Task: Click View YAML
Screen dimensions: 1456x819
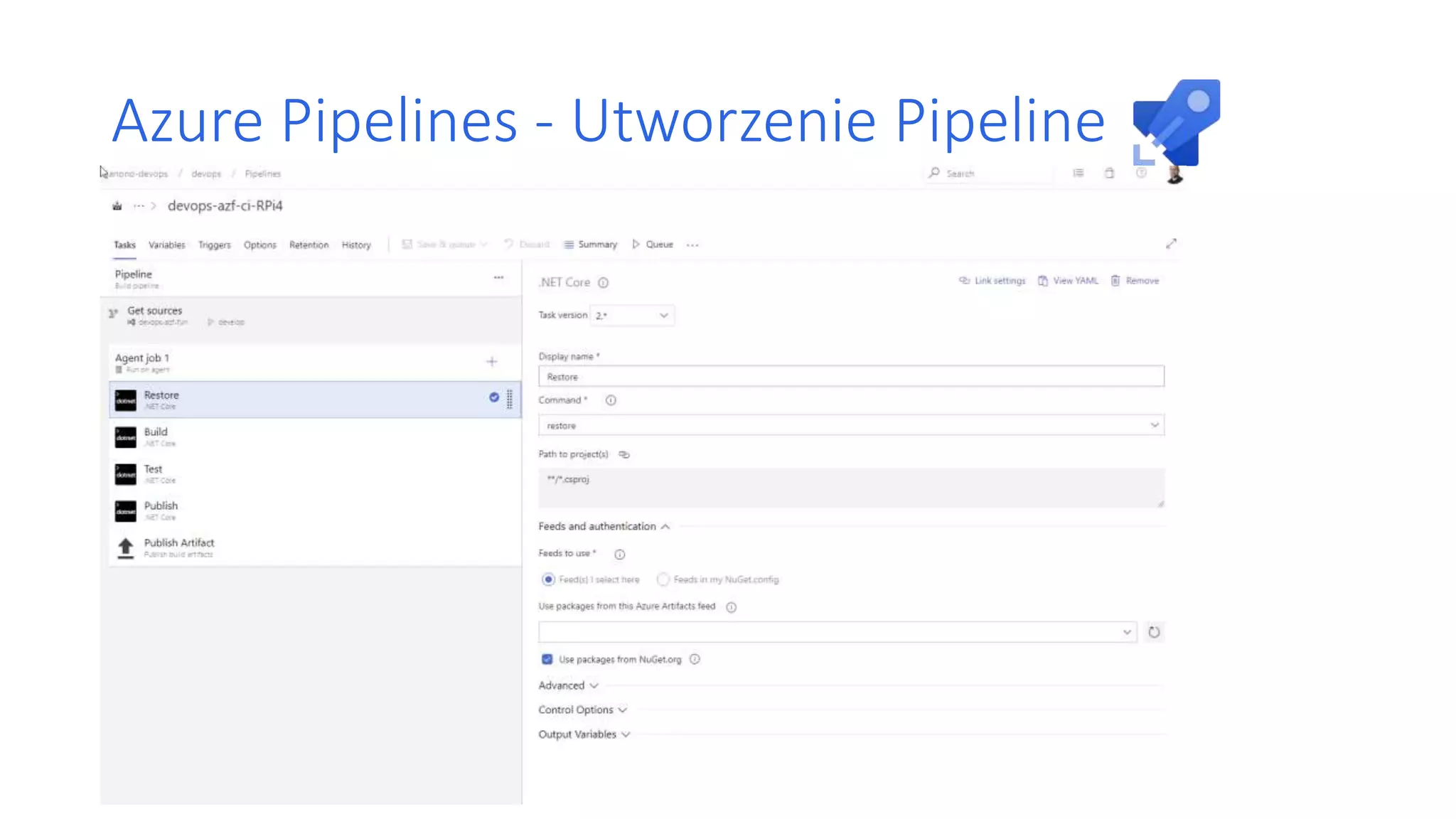Action: [1068, 281]
